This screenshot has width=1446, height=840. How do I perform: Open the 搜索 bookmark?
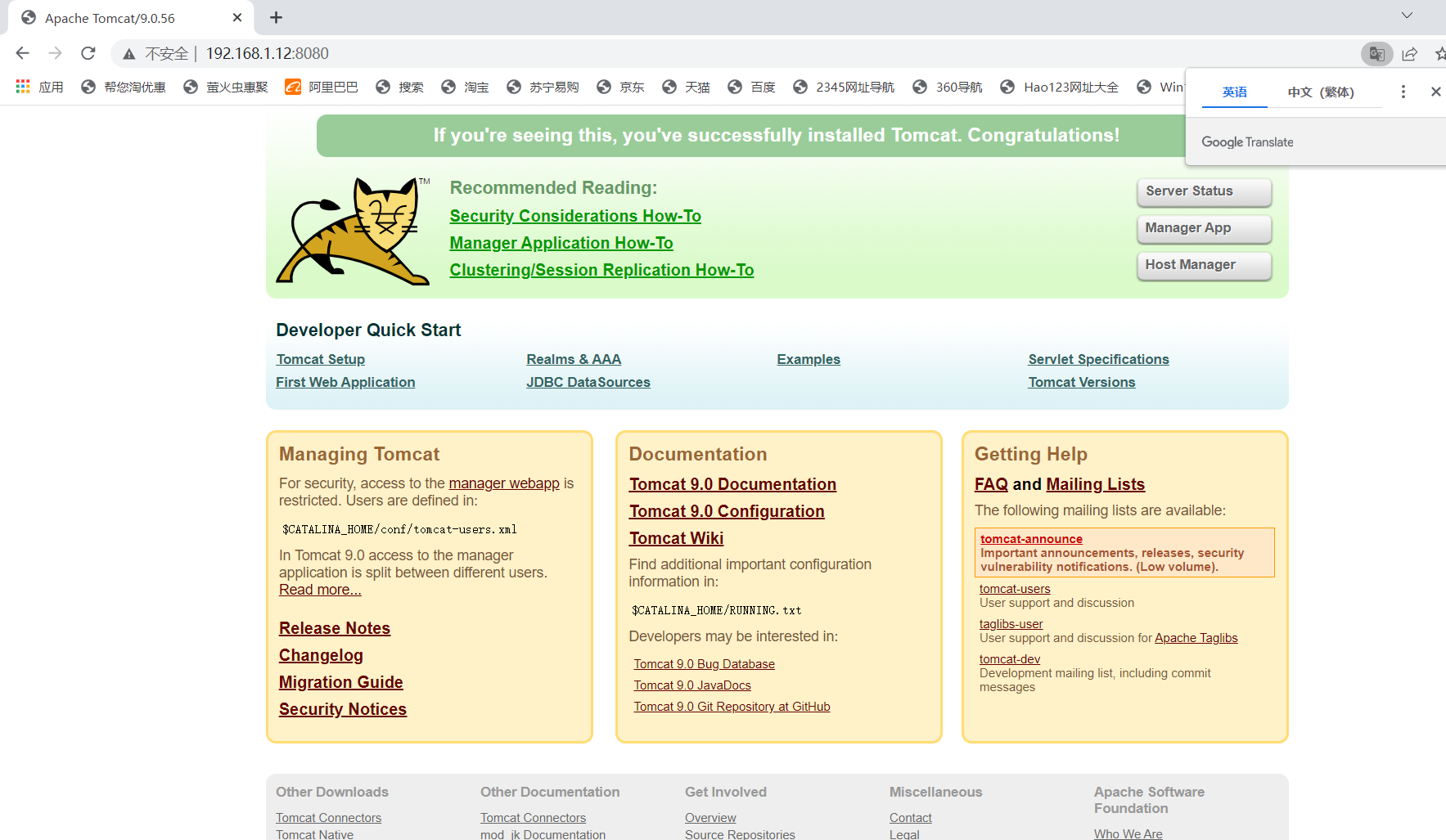pos(399,87)
